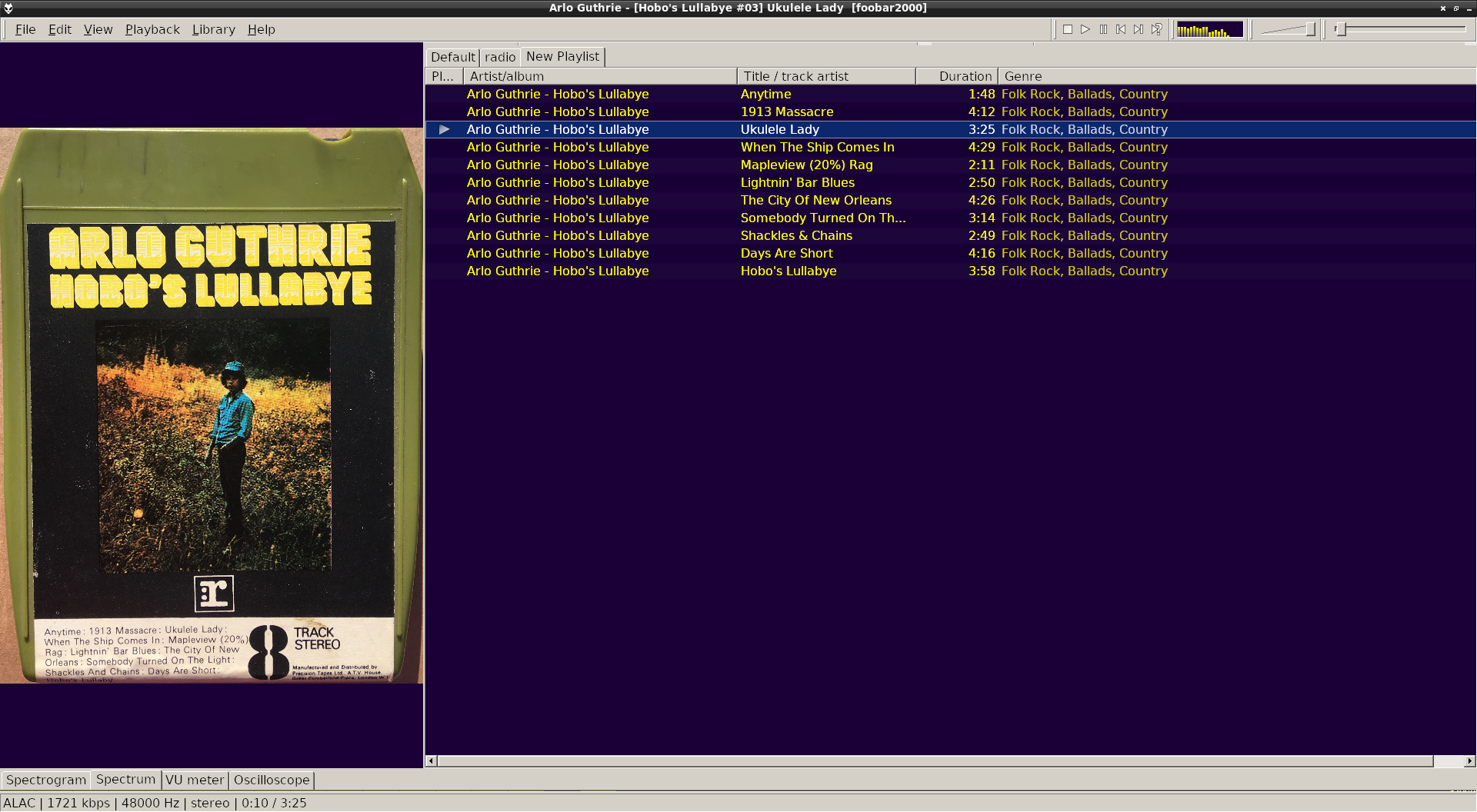
Task: Click the 4:12 duration of 1913 Massacre
Action: [x=982, y=112]
